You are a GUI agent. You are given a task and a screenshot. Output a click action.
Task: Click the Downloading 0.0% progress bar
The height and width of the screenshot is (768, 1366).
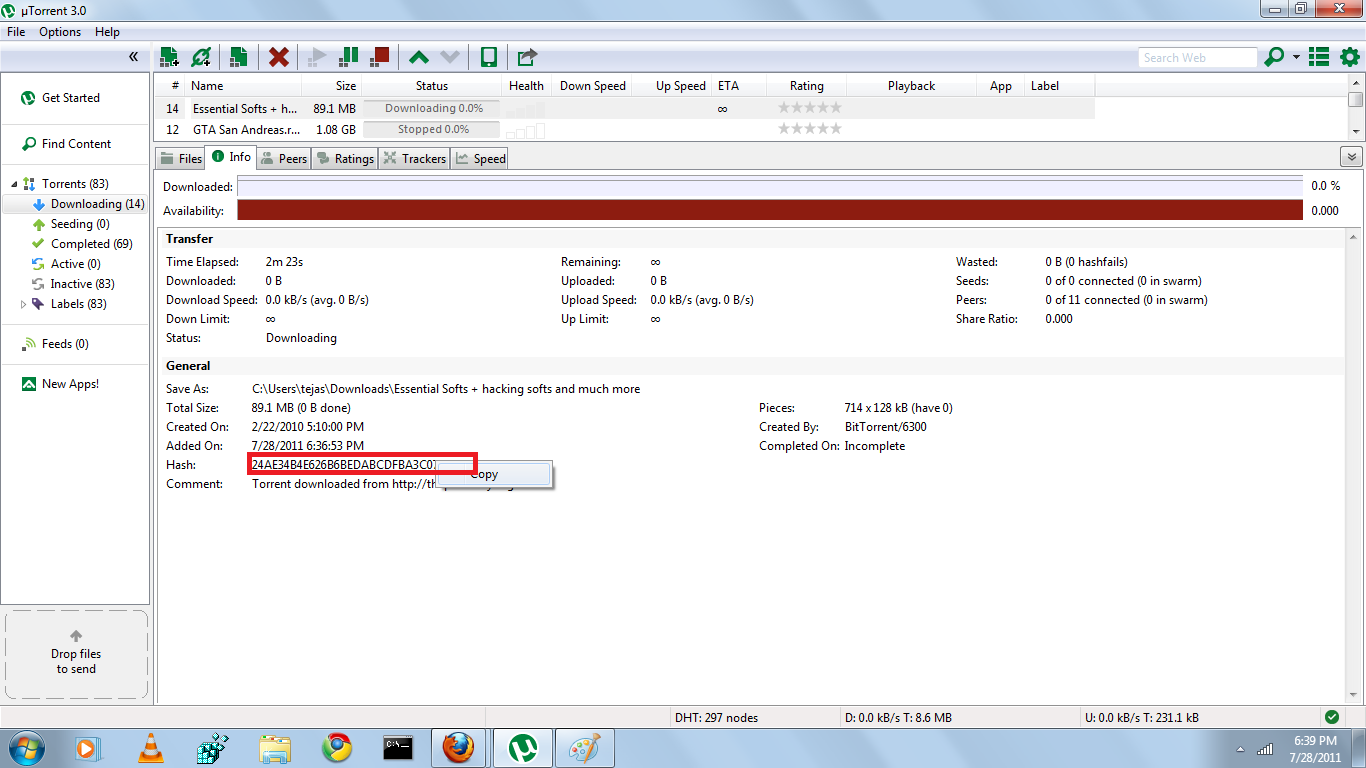[x=432, y=108]
